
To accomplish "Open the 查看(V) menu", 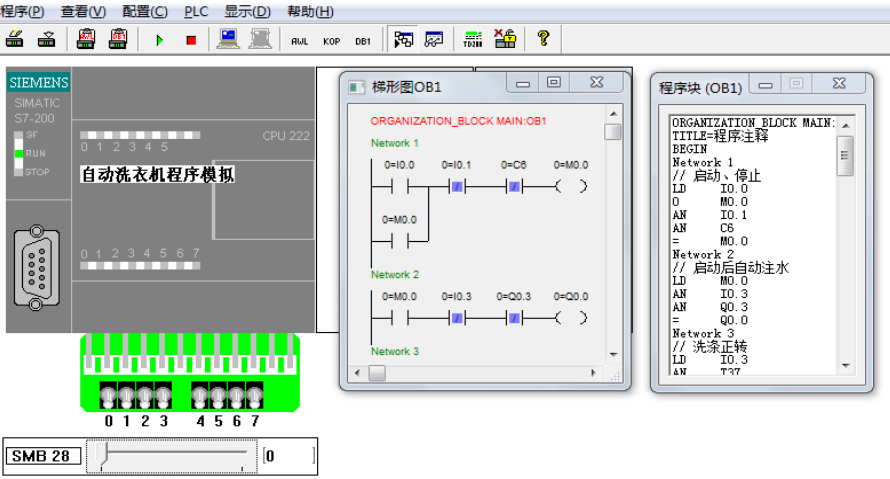I will 83,11.
